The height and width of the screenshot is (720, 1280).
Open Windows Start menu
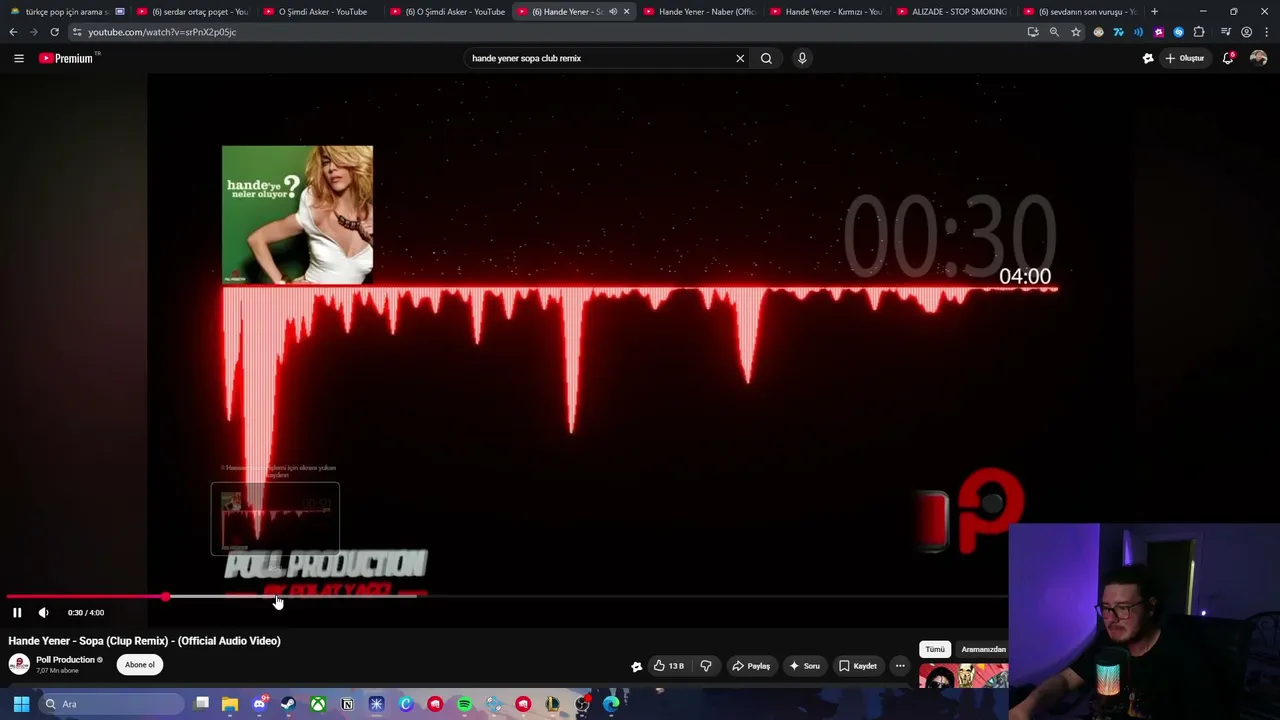tap(21, 704)
